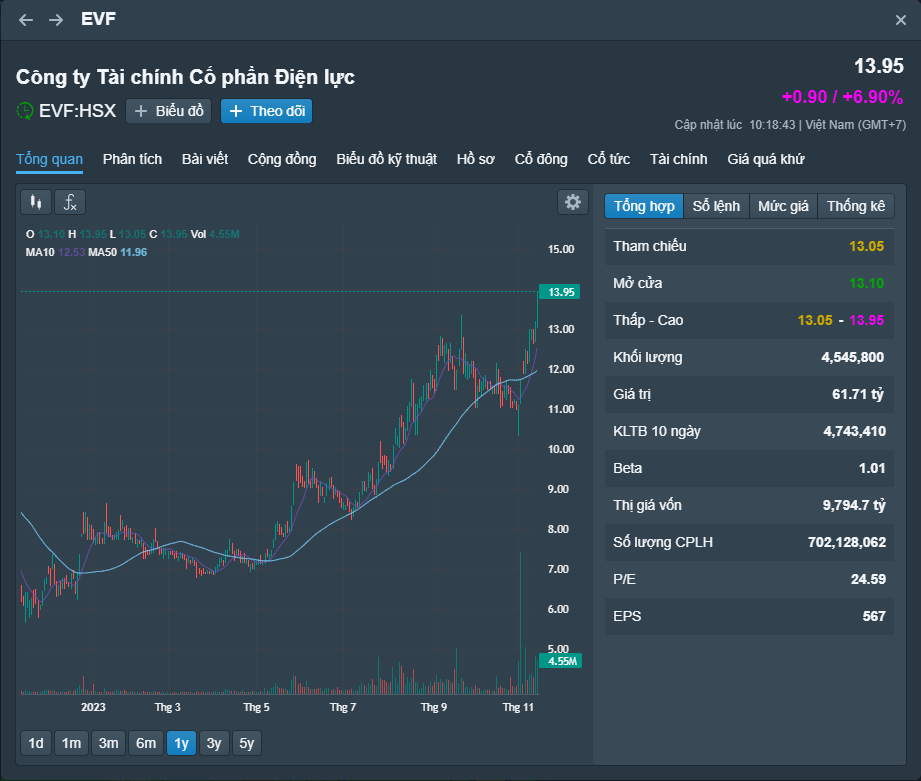Image resolution: width=921 pixels, height=781 pixels.
Task: Click the company name Công ty Tài chính Cổ phần Điện lực
Action: coord(185,77)
